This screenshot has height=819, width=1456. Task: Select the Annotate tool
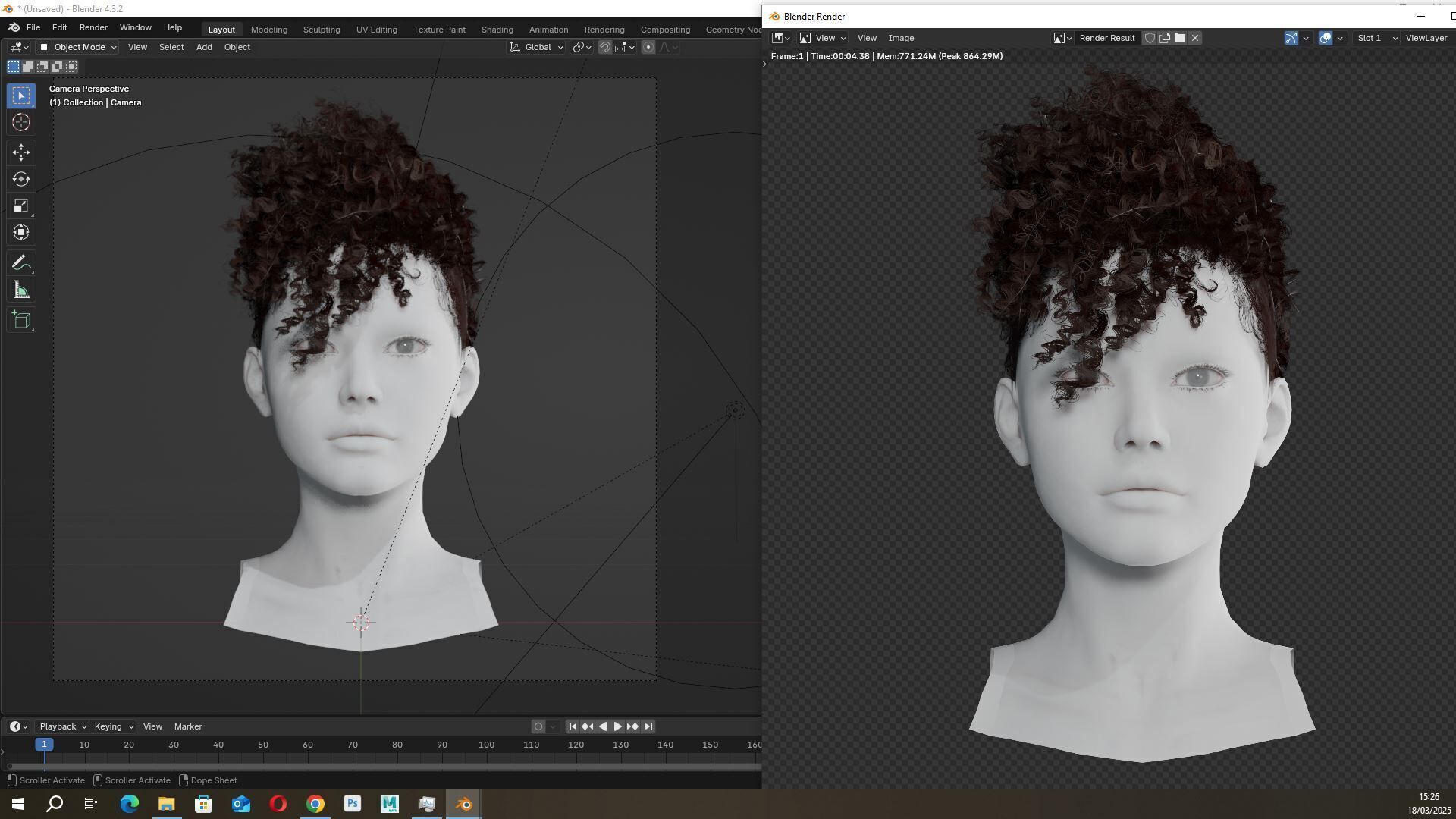point(21,263)
